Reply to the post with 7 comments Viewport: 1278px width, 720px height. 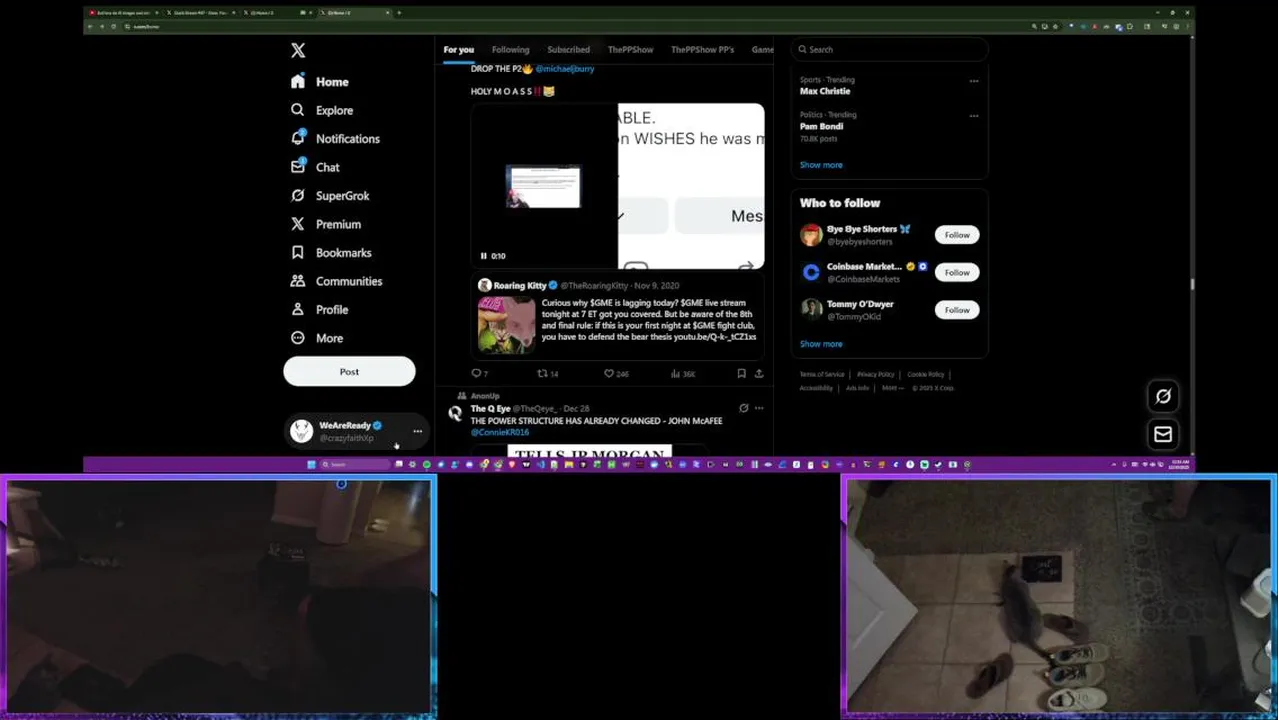tap(479, 373)
